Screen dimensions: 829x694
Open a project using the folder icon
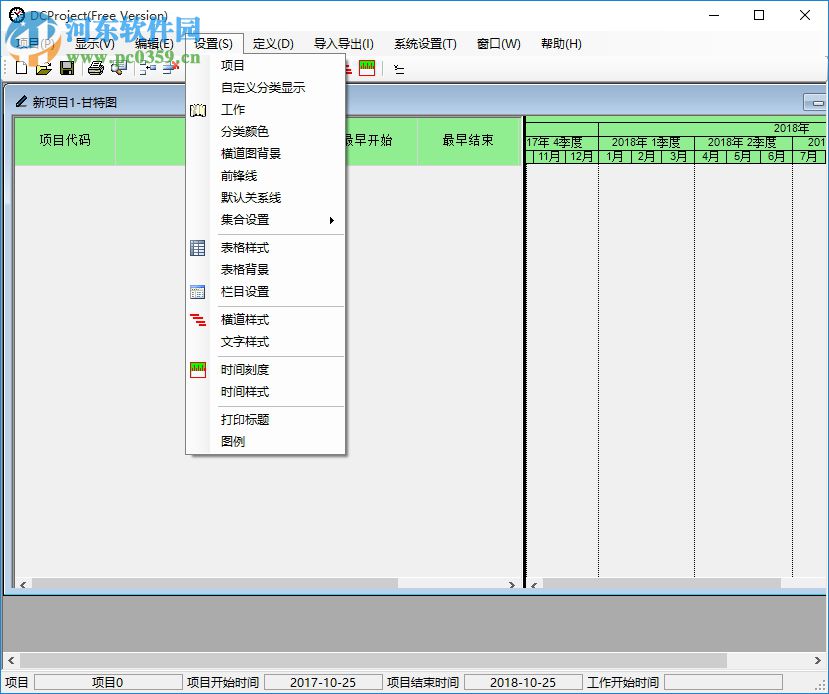point(43,67)
